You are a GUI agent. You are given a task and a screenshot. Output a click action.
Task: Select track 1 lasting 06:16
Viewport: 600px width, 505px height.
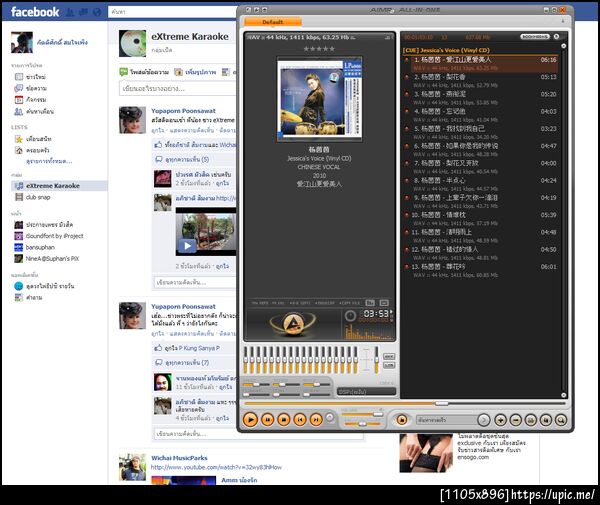(481, 63)
